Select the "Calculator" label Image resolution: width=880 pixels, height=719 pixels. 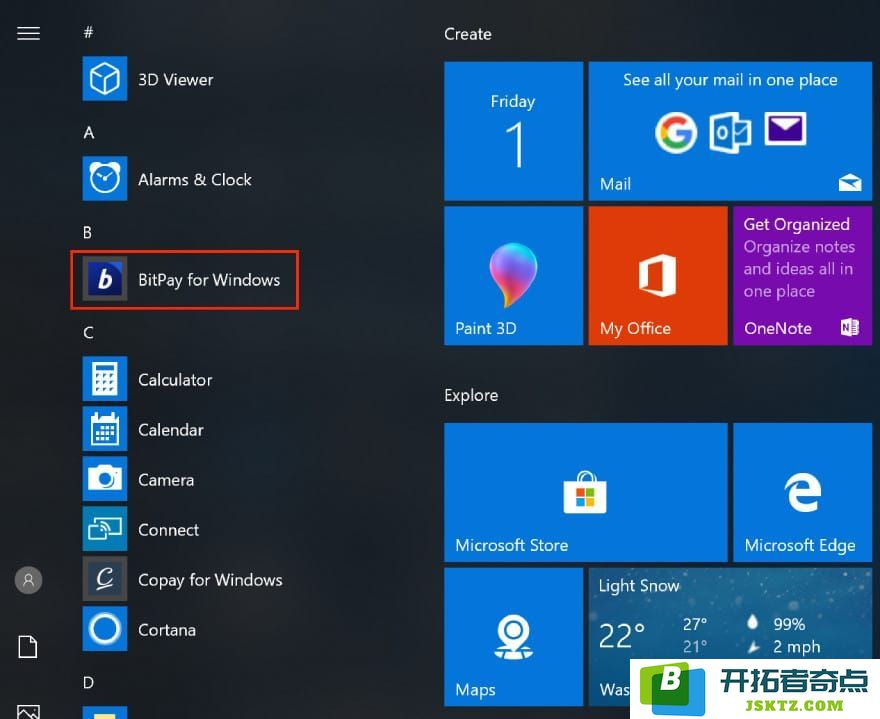(175, 380)
